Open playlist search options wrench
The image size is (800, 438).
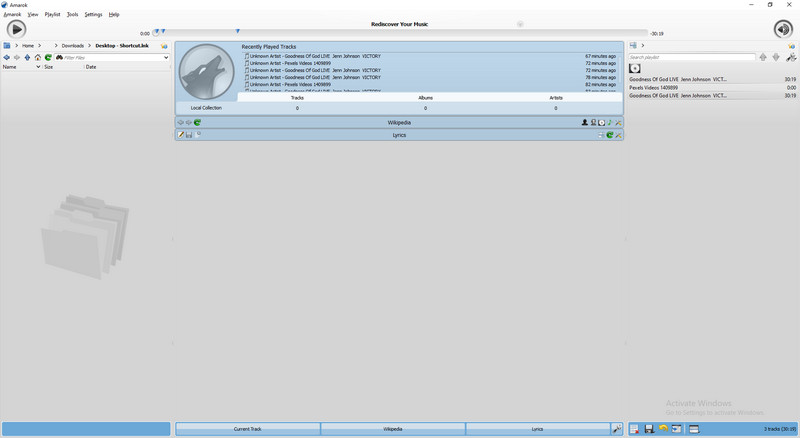click(791, 57)
